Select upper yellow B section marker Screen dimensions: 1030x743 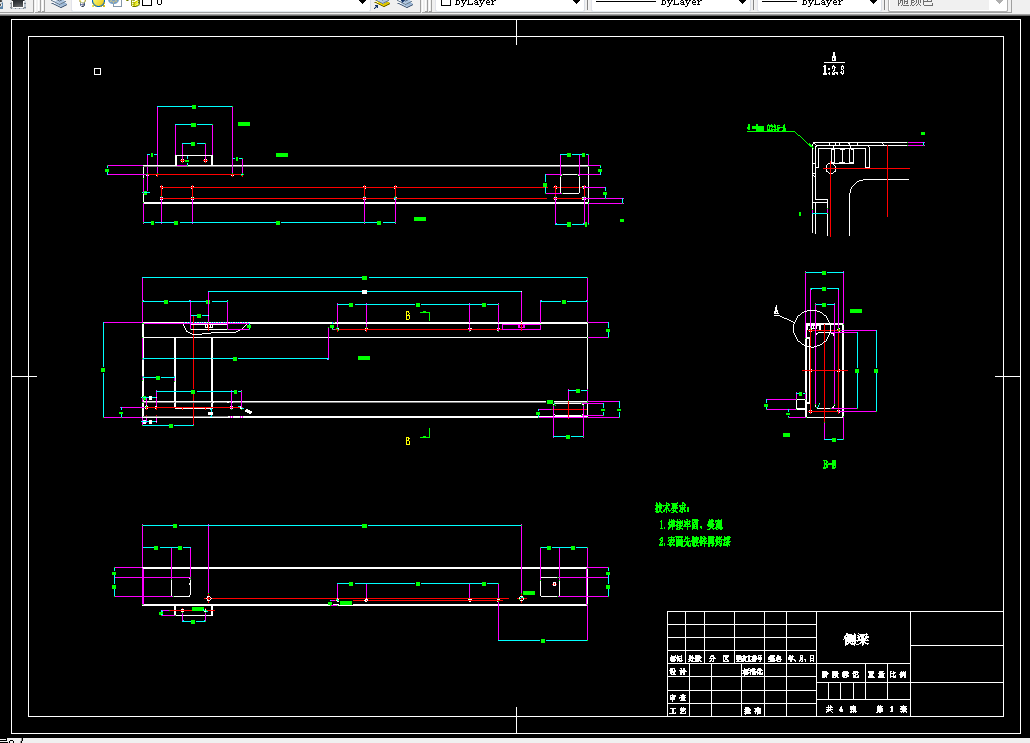[408, 316]
